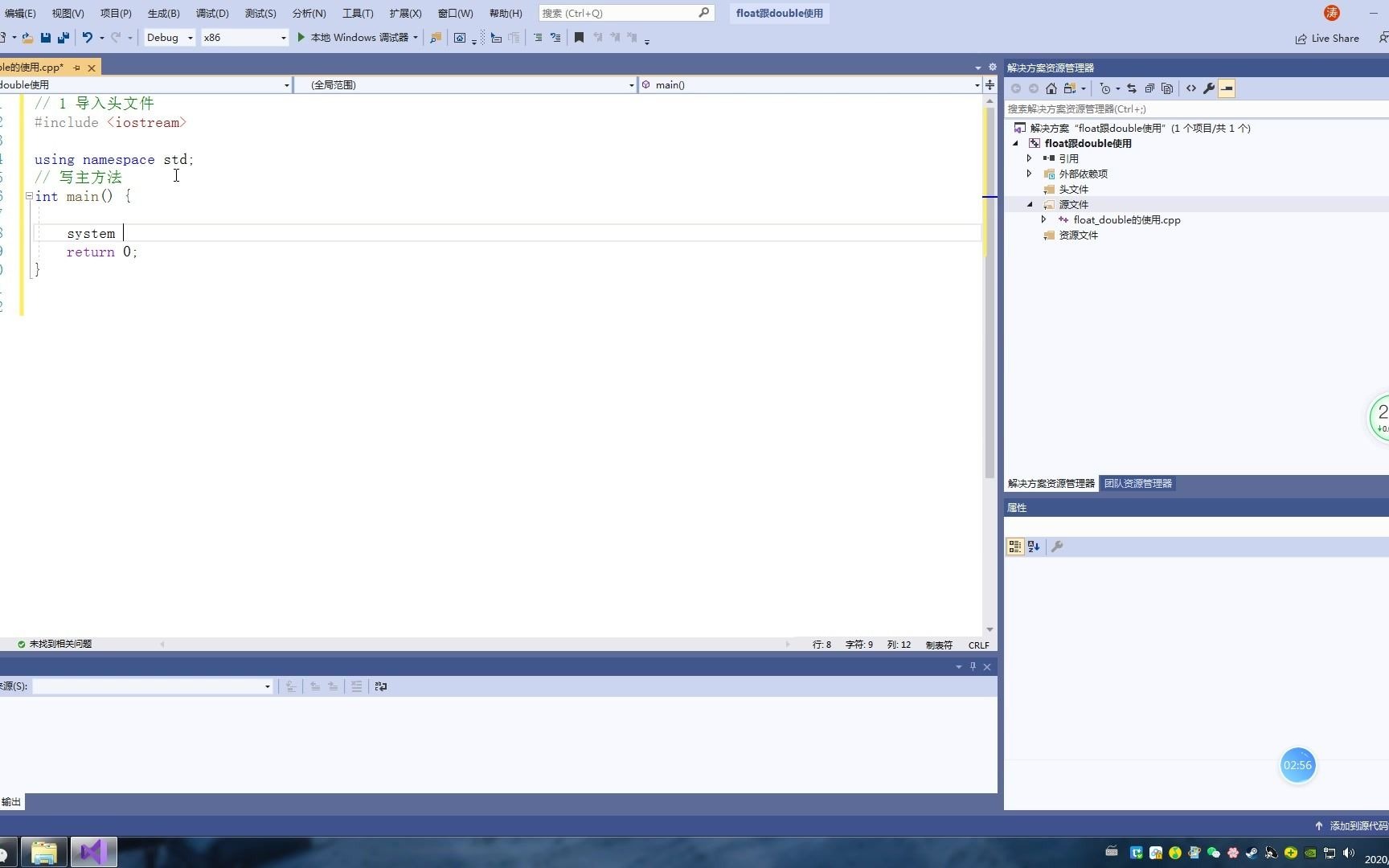The height and width of the screenshot is (868, 1389).
Task: Open the 工具(T) menu
Action: pyautogui.click(x=358, y=13)
